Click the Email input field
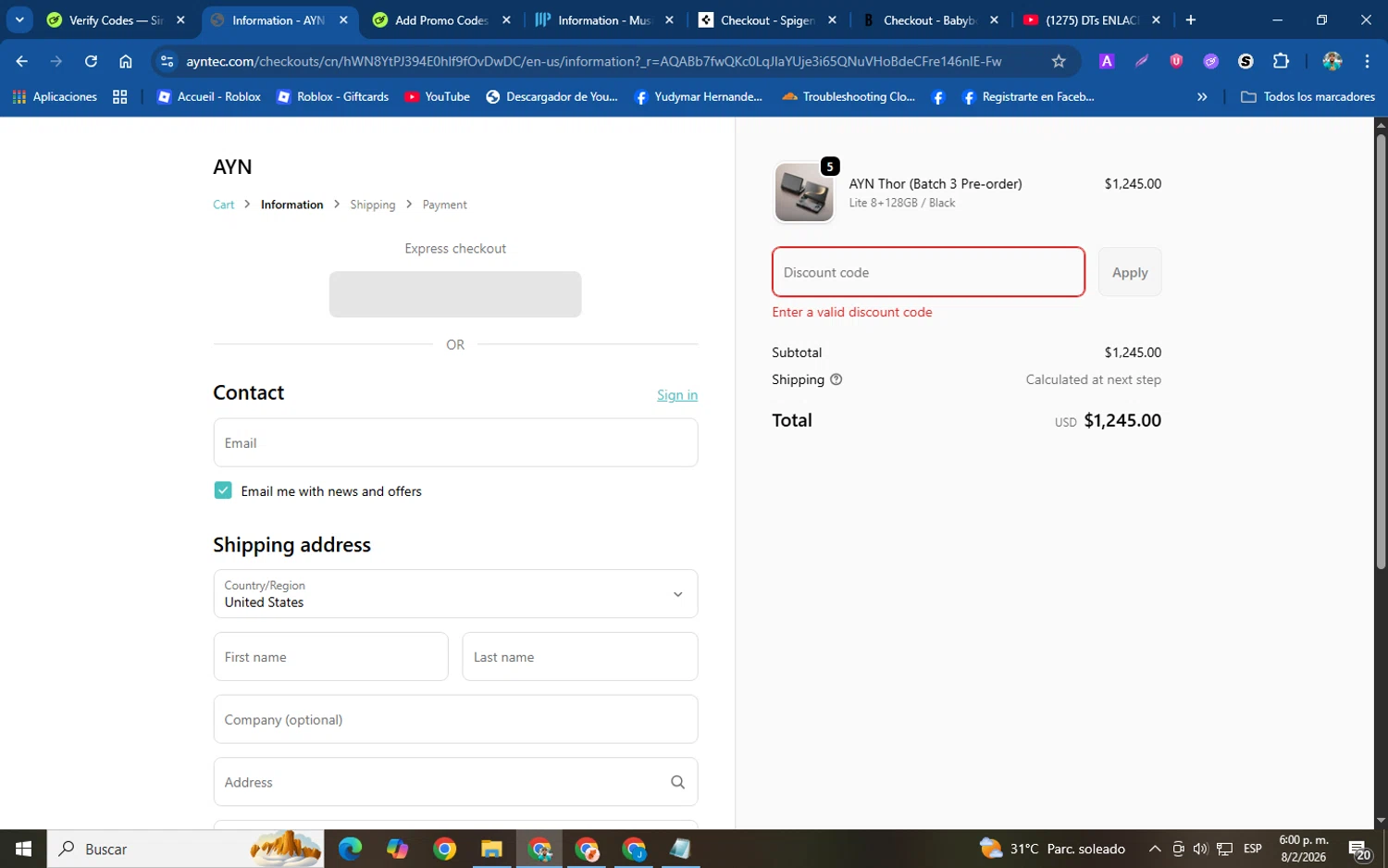 (x=455, y=442)
